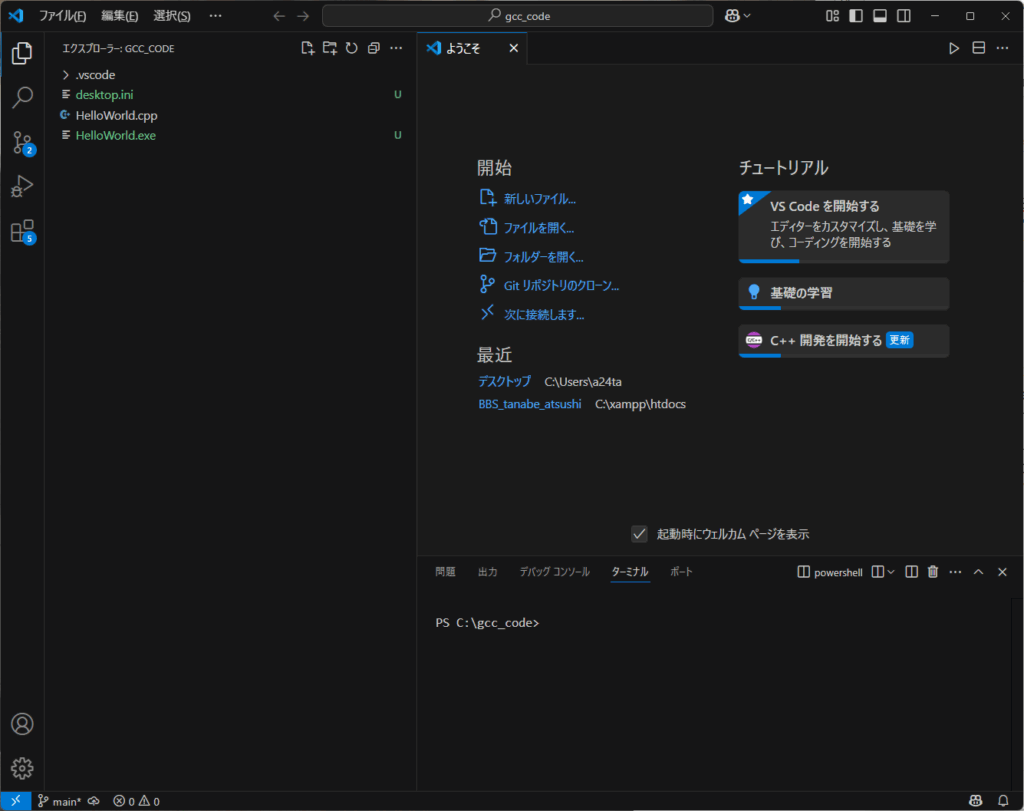The height and width of the screenshot is (811, 1024).
Task: Open the Explorer view in activity bar
Action: point(22,53)
